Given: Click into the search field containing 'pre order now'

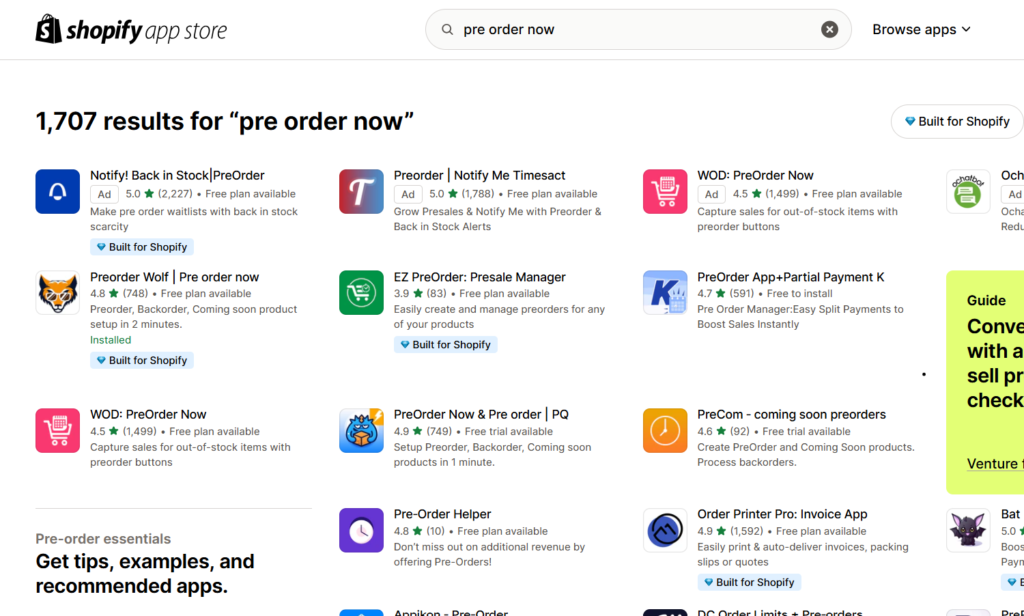Looking at the screenshot, I should point(638,29).
